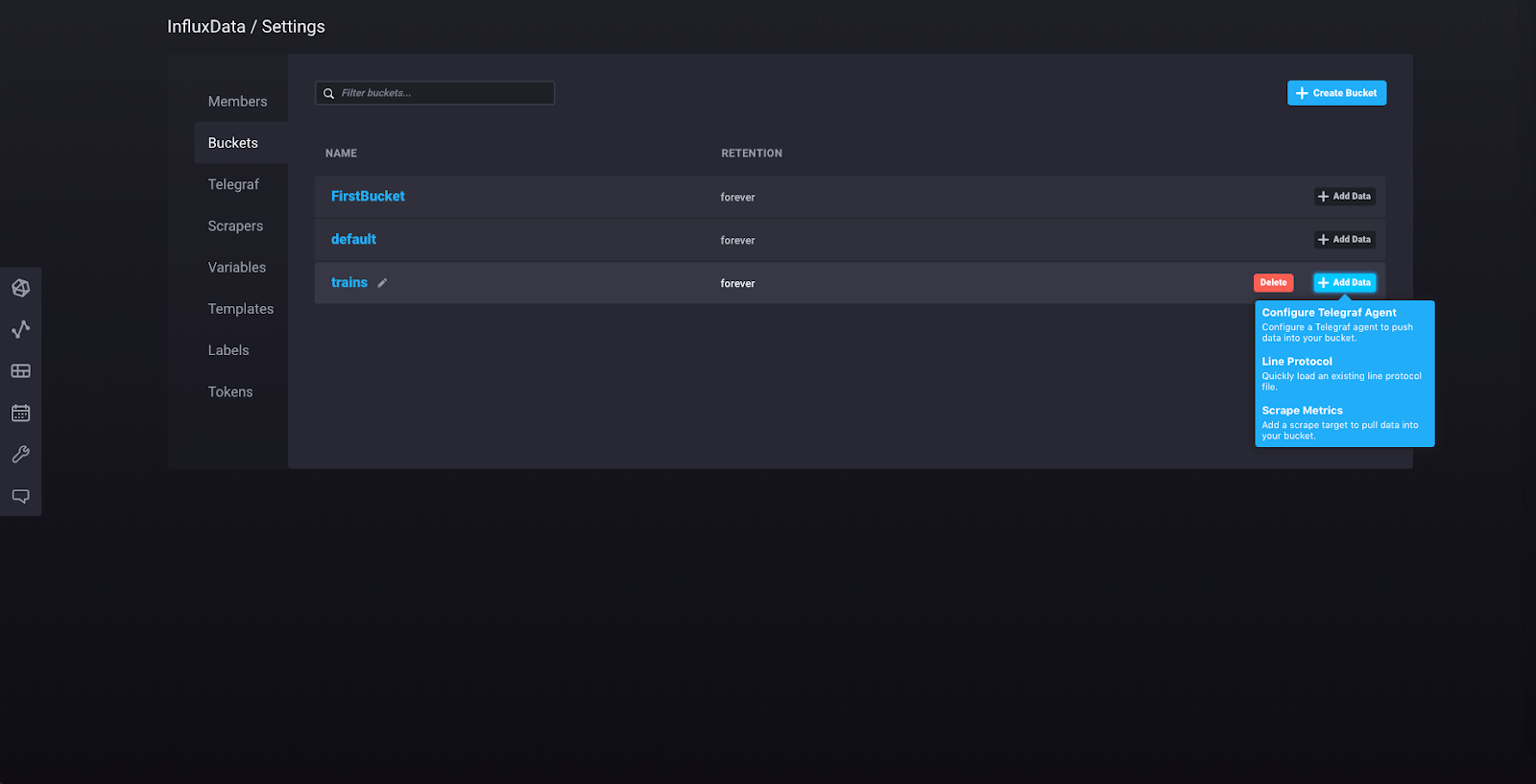Viewport: 1536px width, 784px height.
Task: Toggle Add Data dropdown for trains bucket
Action: pos(1344,283)
